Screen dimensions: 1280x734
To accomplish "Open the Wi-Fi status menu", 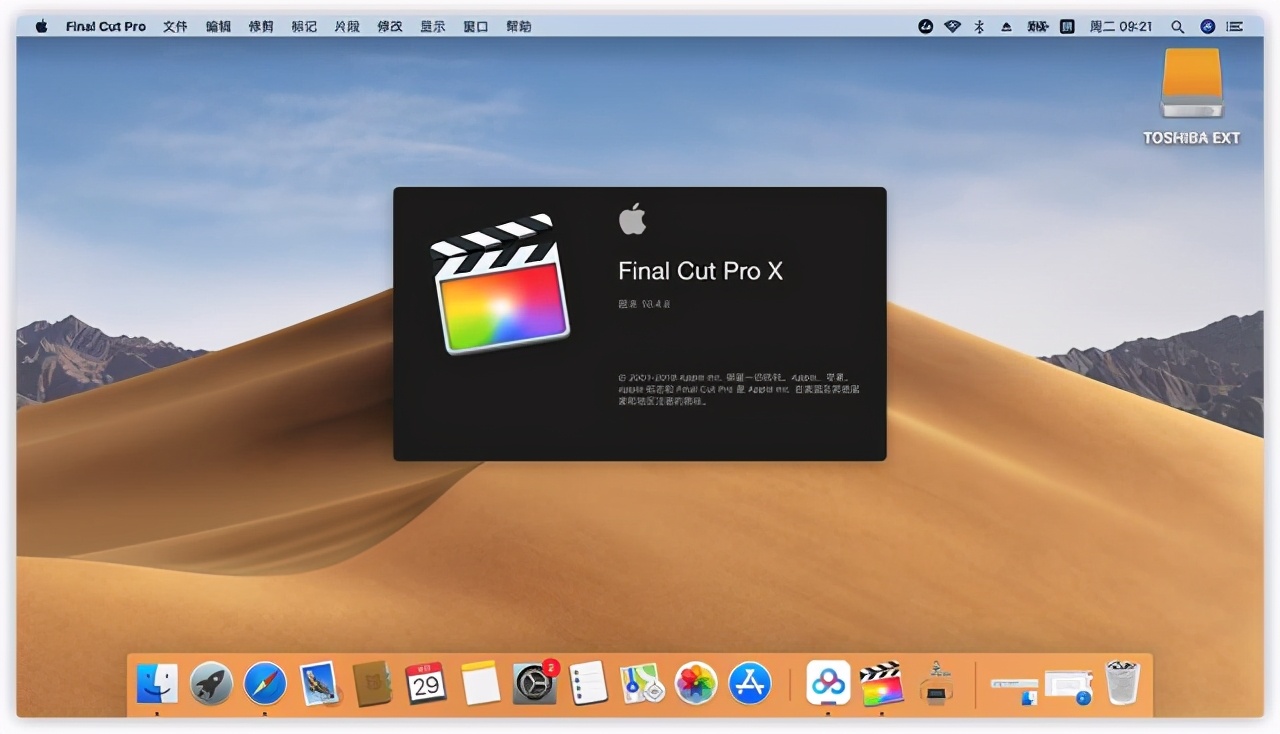I will coord(952,27).
